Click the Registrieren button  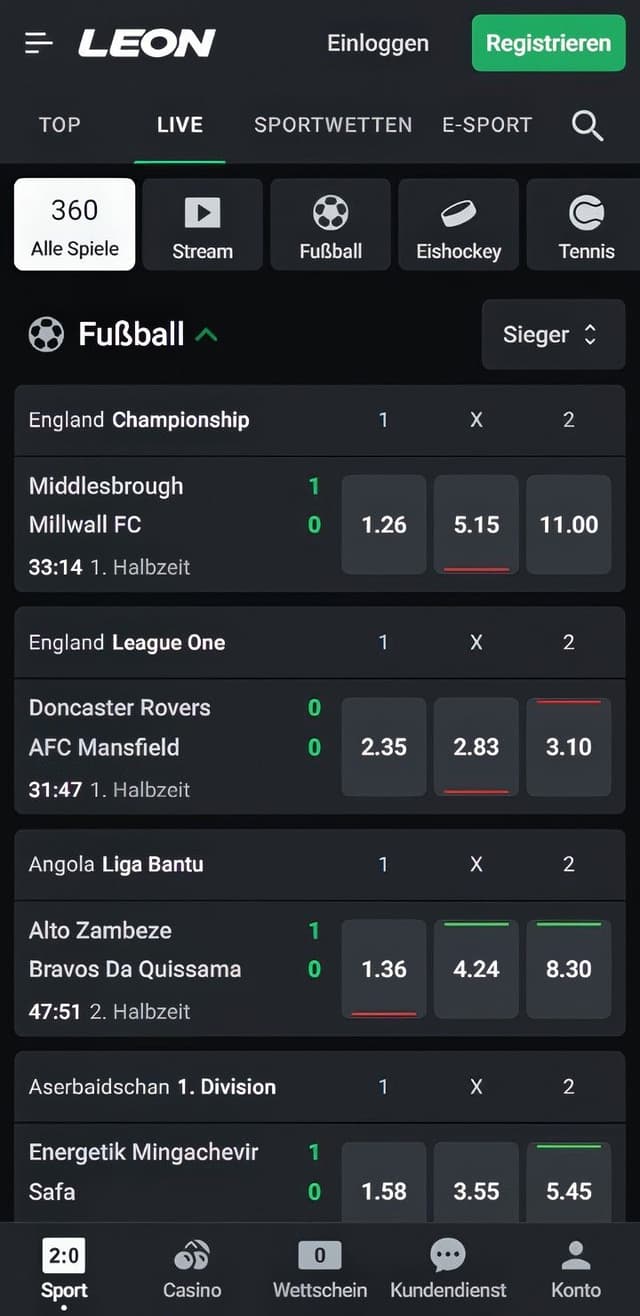point(548,43)
